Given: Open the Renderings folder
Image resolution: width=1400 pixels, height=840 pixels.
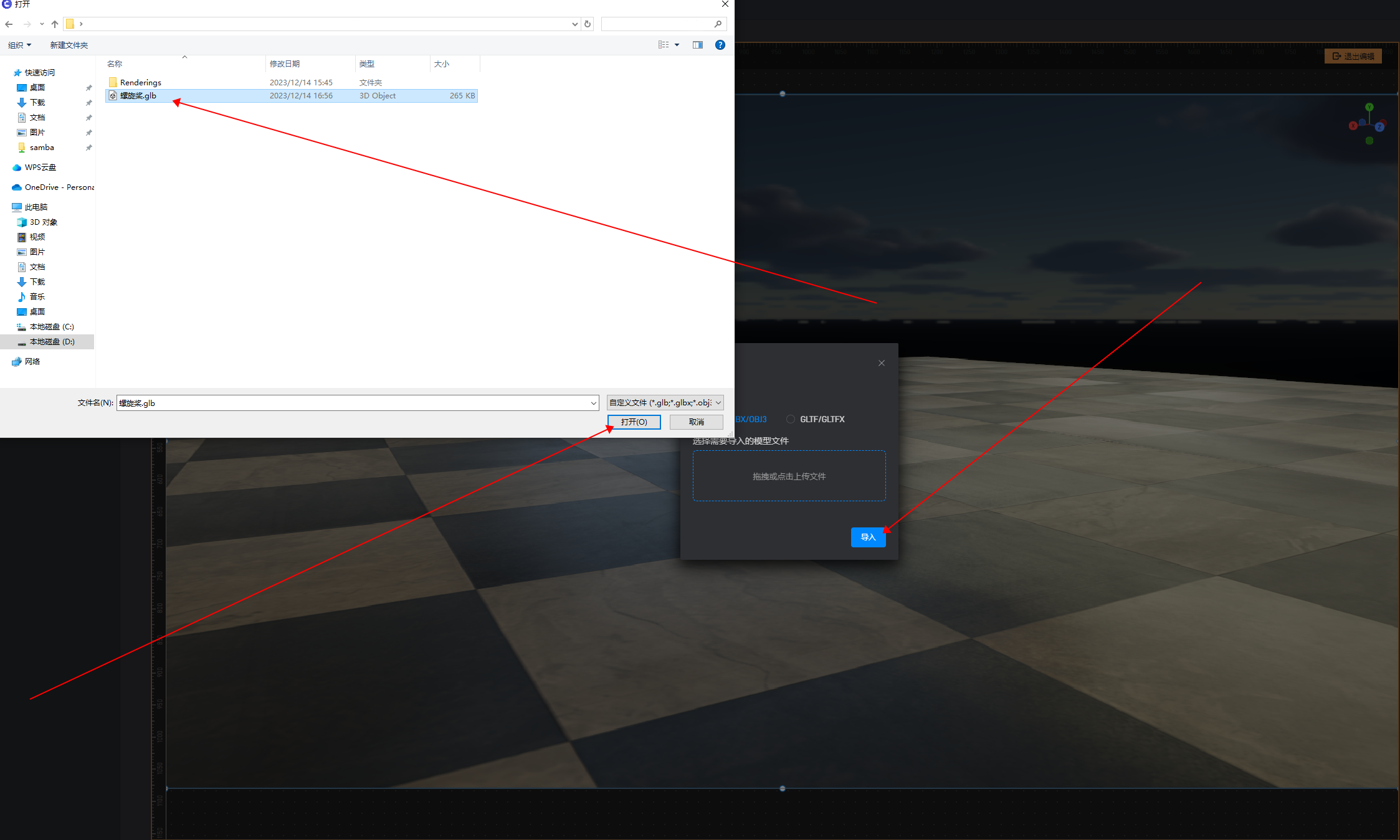Looking at the screenshot, I should point(140,82).
